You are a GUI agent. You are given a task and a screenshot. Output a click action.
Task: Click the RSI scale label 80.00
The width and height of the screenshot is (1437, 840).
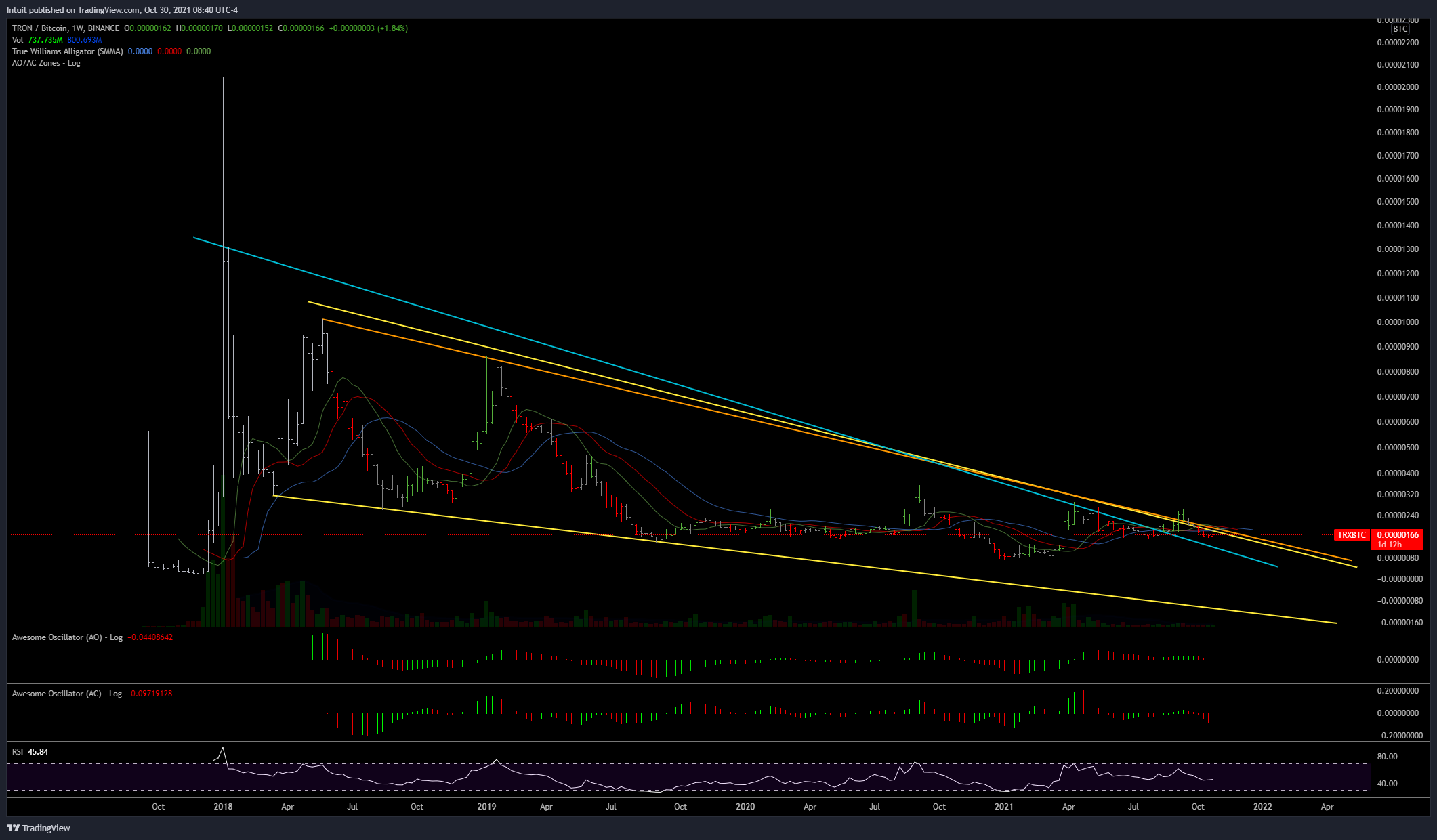point(1388,757)
